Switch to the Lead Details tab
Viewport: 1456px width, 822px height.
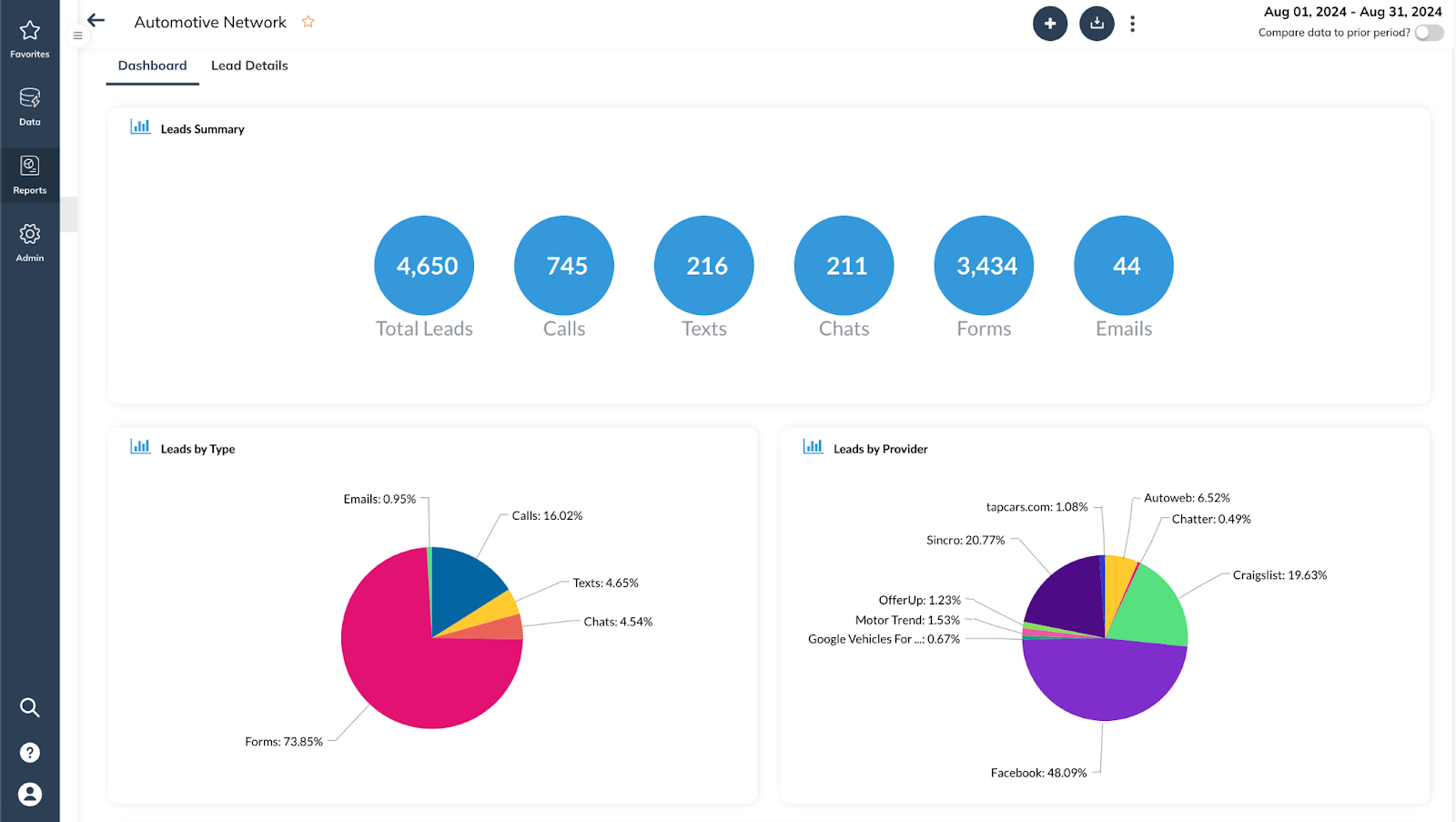(249, 66)
